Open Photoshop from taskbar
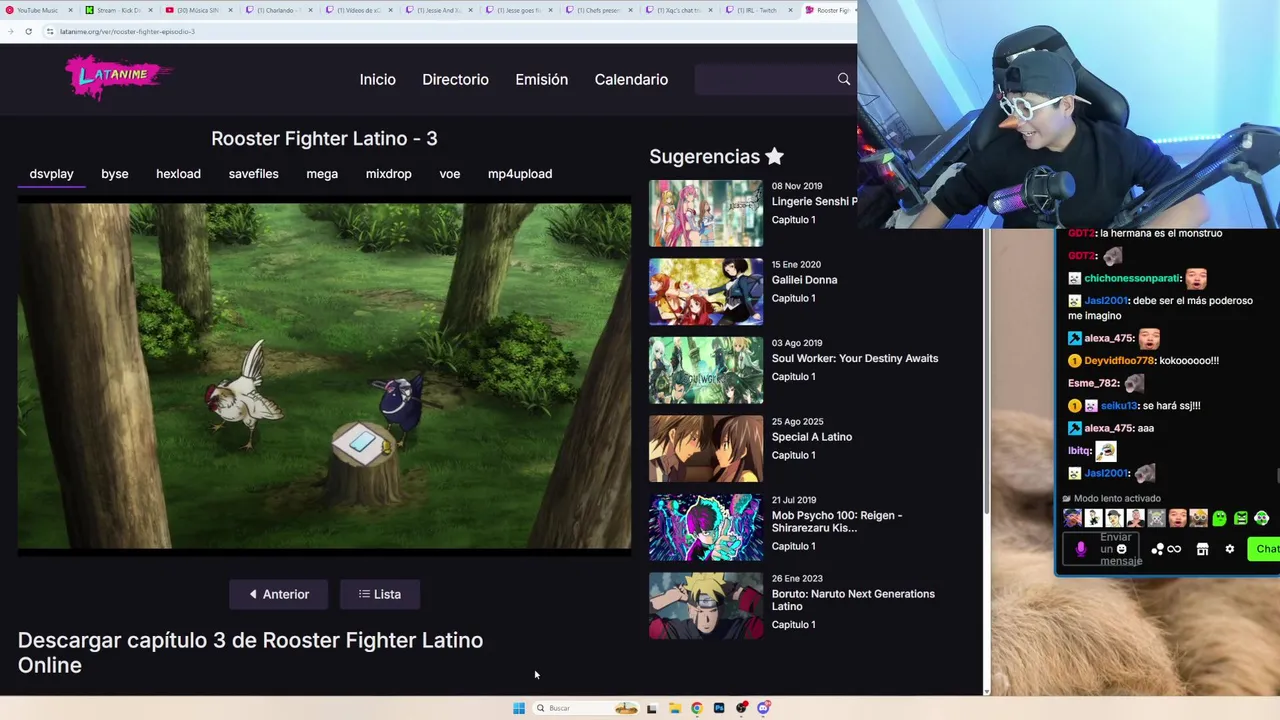Viewport: 1280px width, 720px height. 719,708
